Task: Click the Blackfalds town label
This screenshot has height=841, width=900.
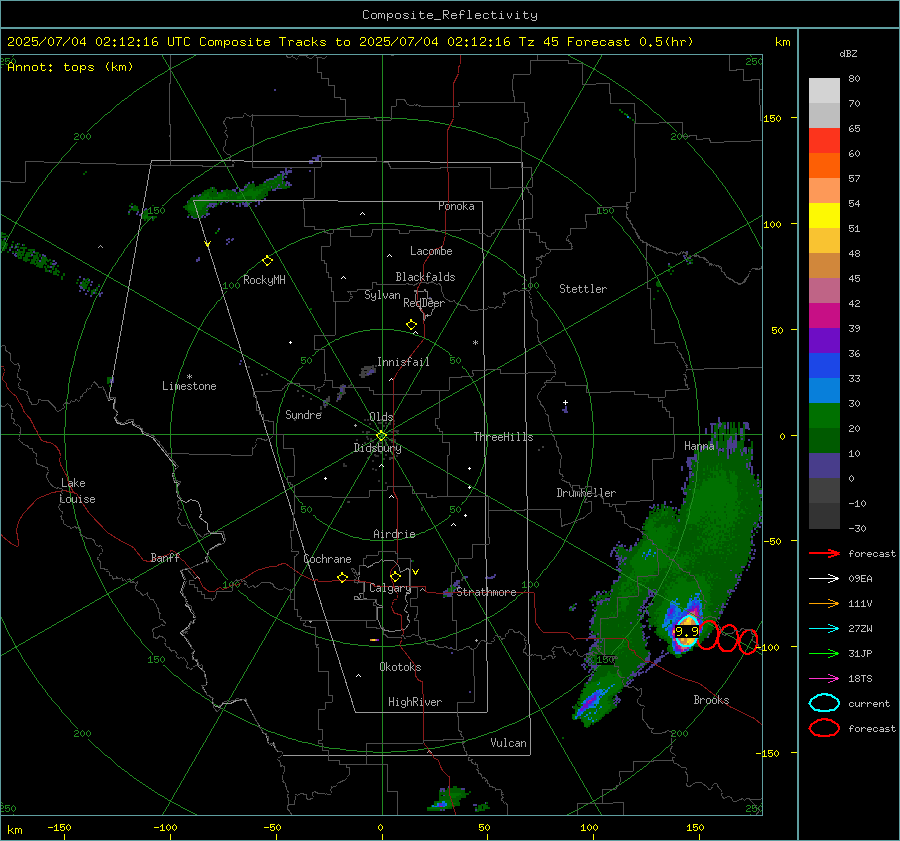Action: [425, 277]
